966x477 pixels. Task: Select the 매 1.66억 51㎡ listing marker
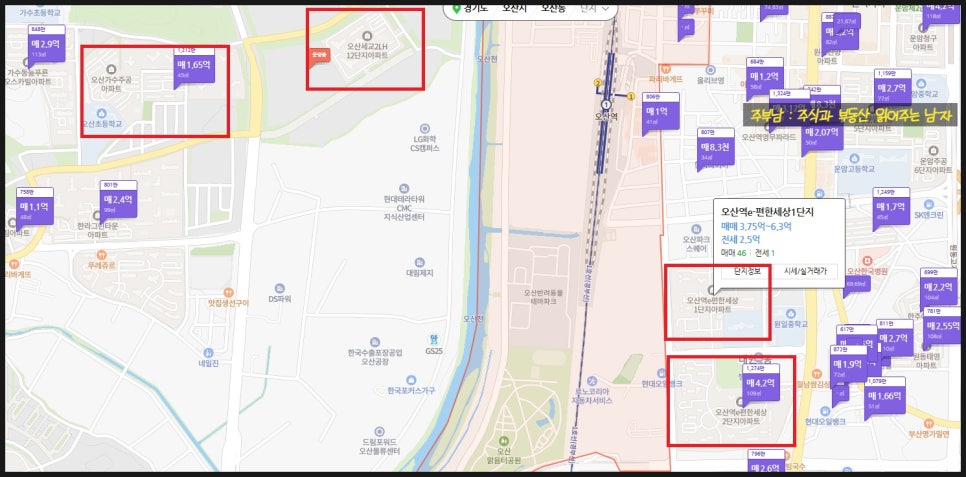(x=885, y=396)
